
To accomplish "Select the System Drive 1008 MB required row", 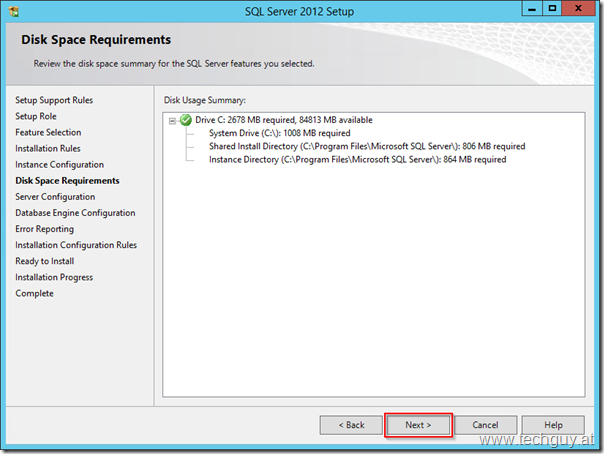I will pyautogui.click(x=280, y=133).
